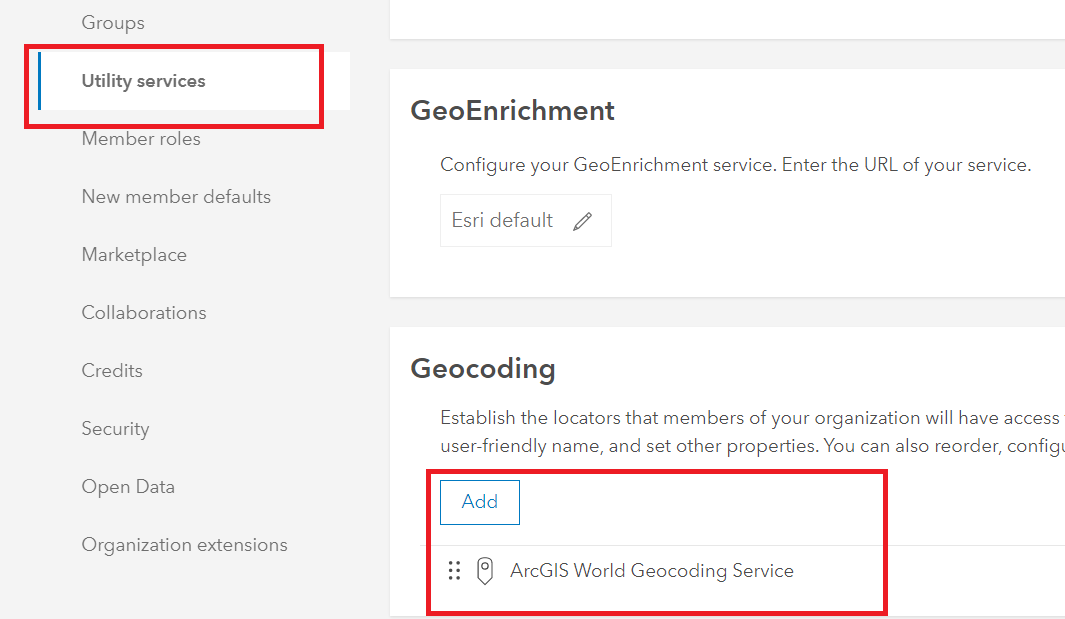Click the pencil edit icon beside Esri default
1065x619 pixels.
coord(582,221)
